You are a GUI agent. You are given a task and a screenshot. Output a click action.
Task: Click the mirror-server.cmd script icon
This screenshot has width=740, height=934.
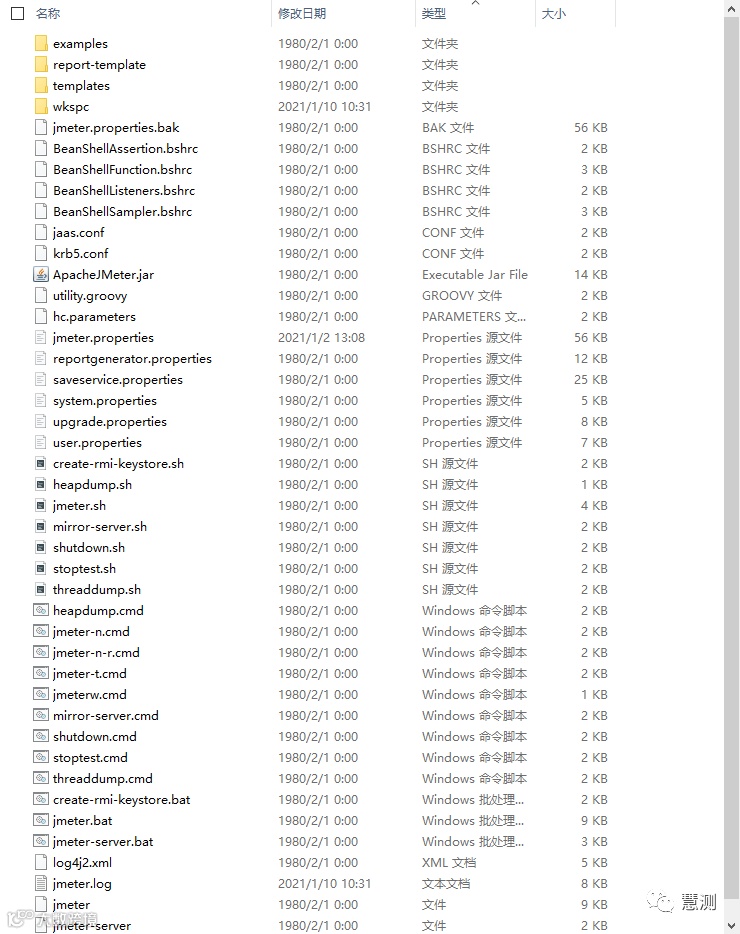(x=41, y=715)
